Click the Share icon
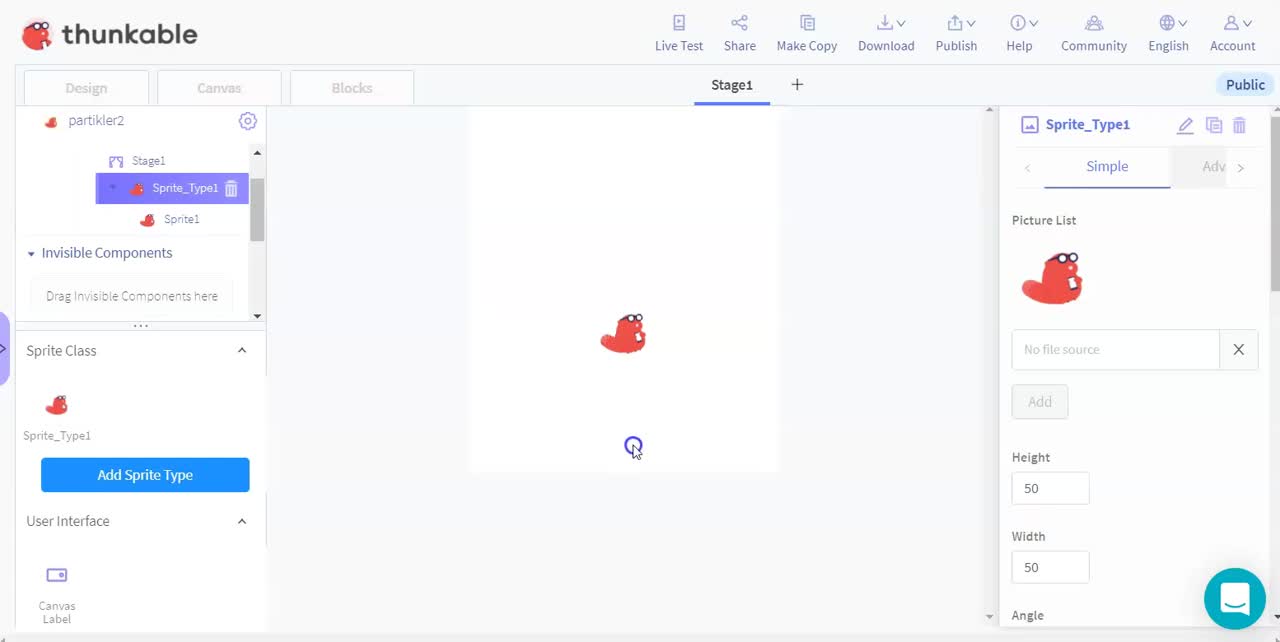This screenshot has width=1280, height=642. click(x=739, y=23)
